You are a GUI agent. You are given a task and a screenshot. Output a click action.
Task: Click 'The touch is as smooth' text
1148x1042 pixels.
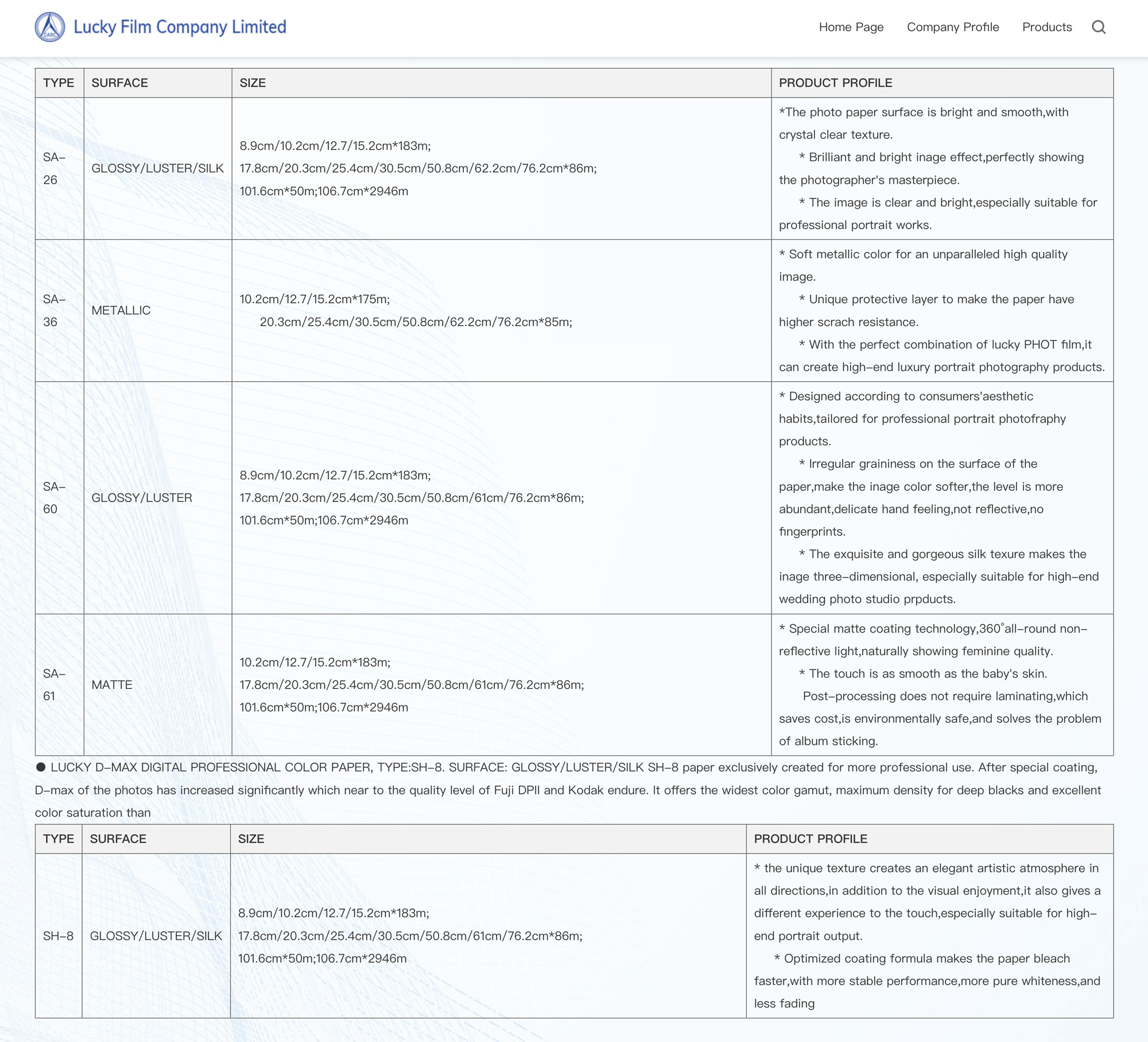point(923,673)
